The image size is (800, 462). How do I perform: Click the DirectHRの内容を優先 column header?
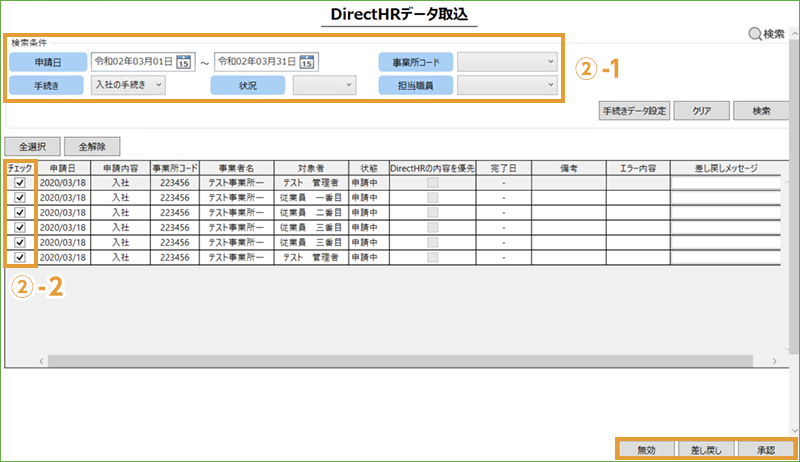tap(433, 168)
